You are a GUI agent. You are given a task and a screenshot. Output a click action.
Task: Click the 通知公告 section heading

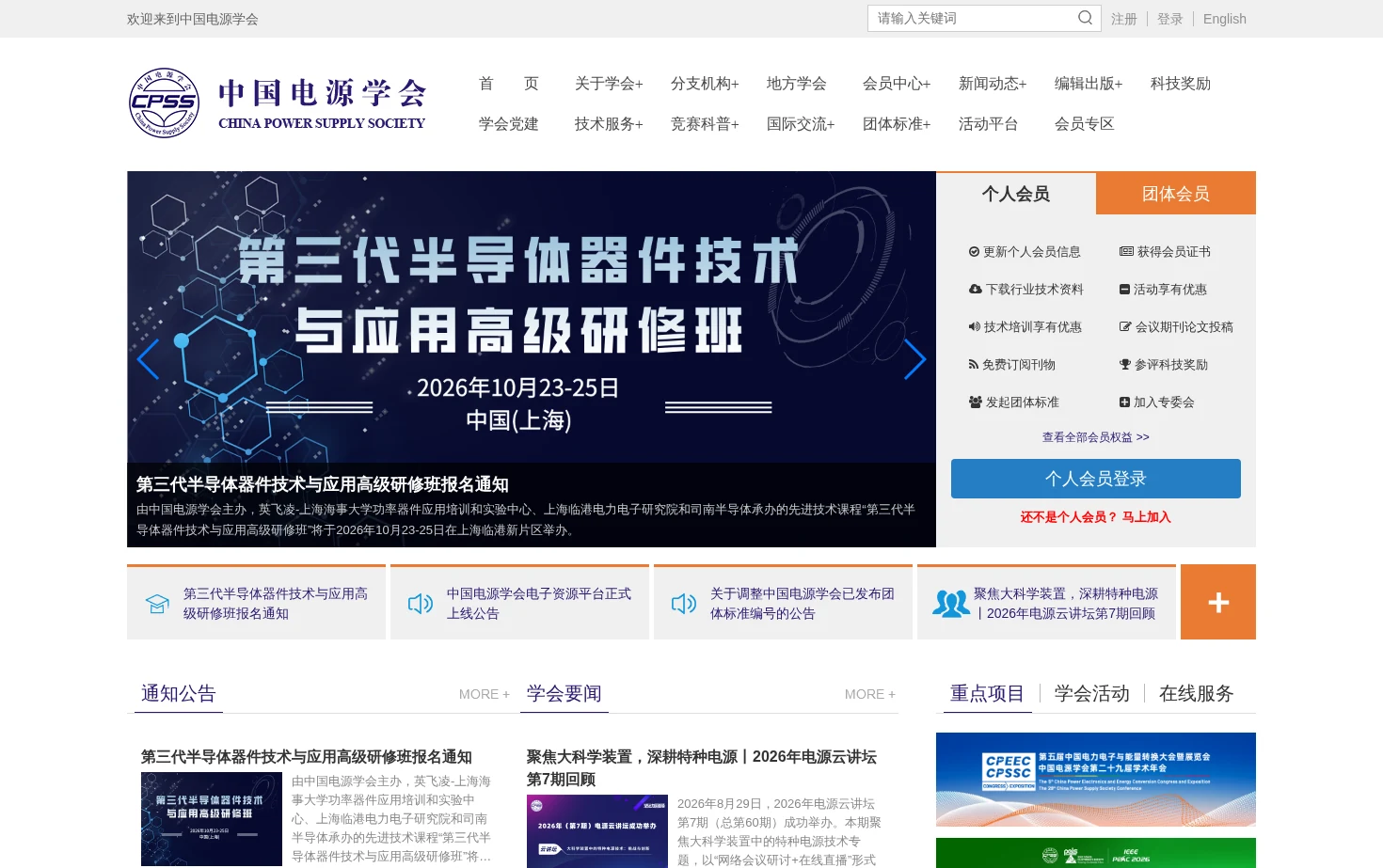pyautogui.click(x=179, y=693)
